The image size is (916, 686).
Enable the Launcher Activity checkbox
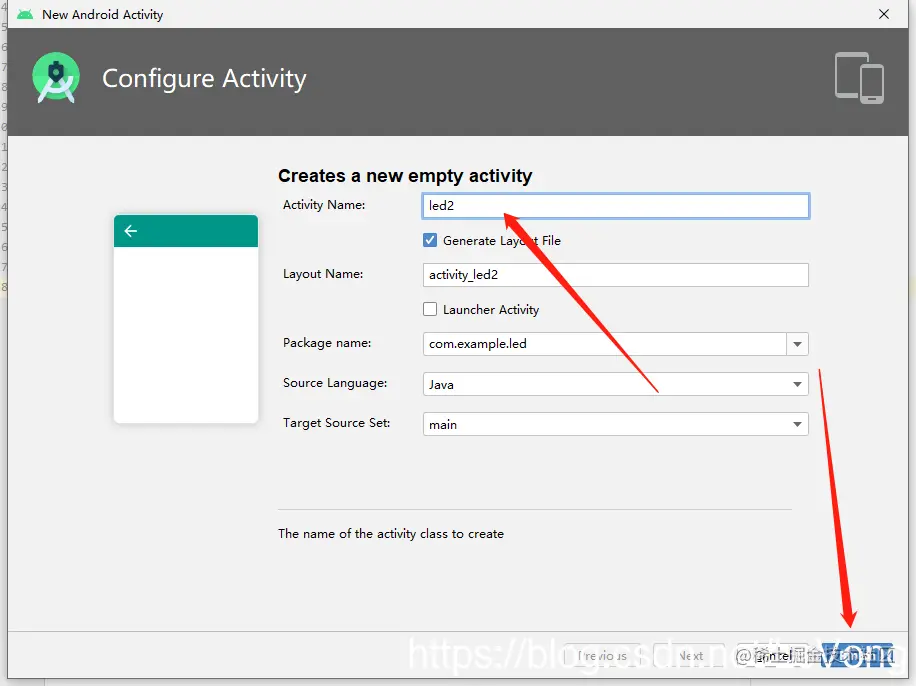click(x=430, y=309)
